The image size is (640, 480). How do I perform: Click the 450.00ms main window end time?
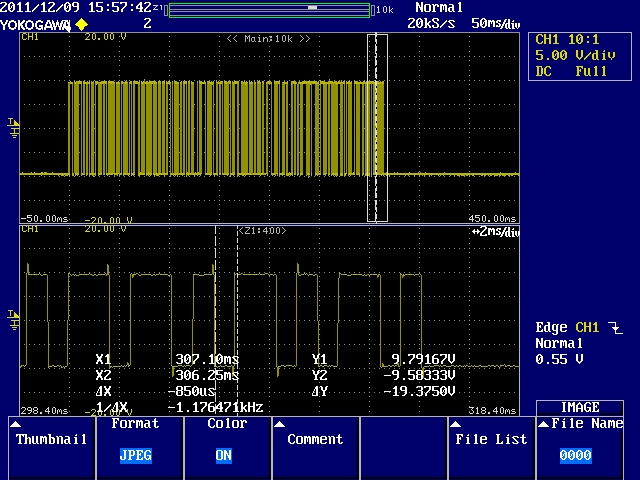492,219
